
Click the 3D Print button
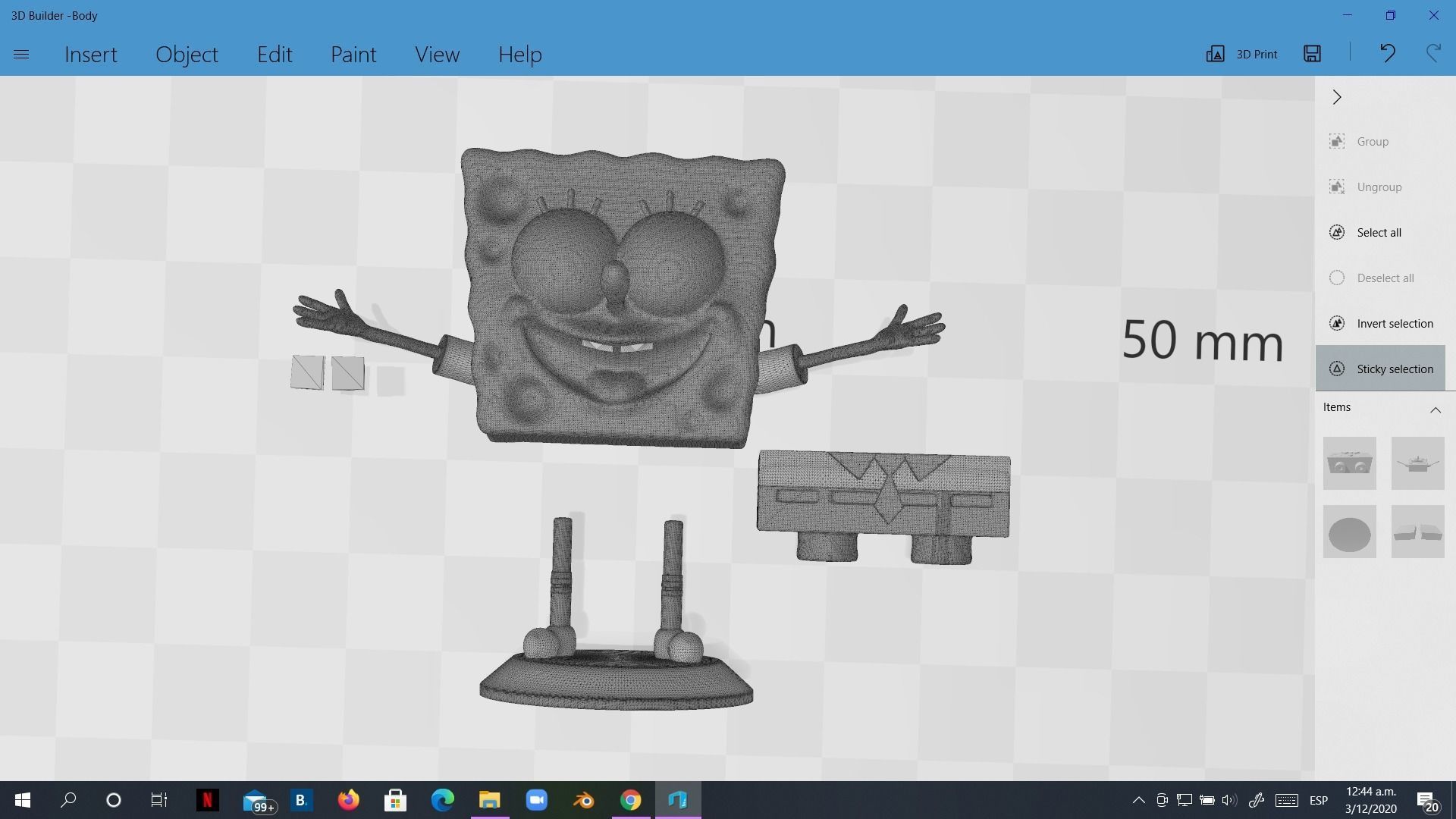(1241, 54)
